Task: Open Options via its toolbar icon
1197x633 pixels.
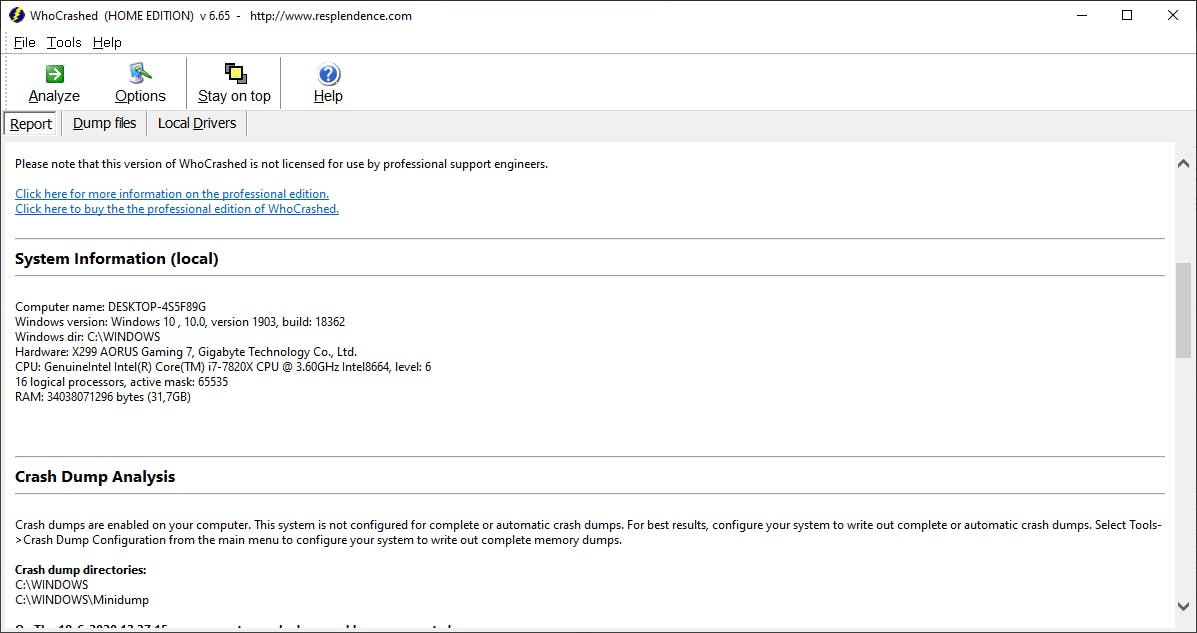Action: 140,74
